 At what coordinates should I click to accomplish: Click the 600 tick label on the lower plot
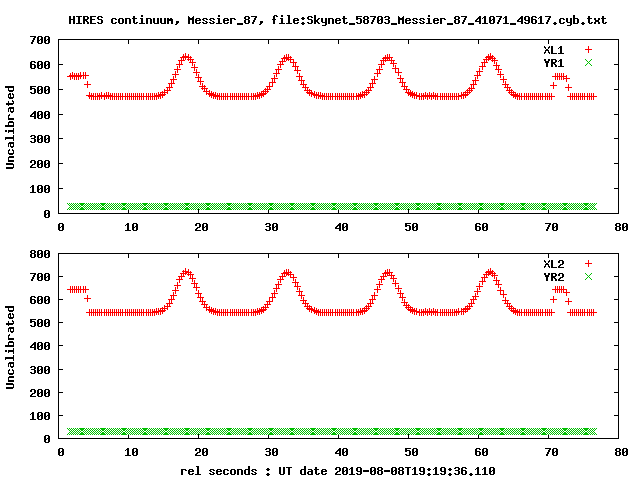click(40, 300)
